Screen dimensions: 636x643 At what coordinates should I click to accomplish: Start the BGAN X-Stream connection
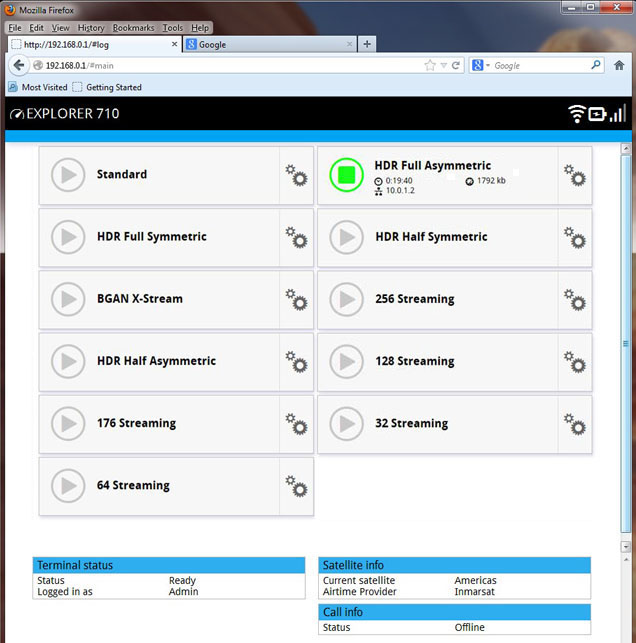pos(68,299)
